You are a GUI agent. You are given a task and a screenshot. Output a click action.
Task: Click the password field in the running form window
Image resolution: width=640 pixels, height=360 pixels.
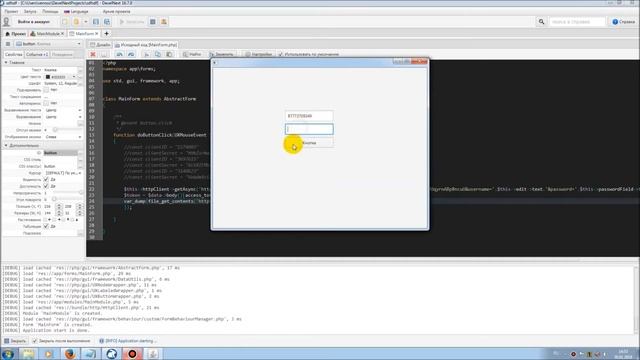[309, 129]
